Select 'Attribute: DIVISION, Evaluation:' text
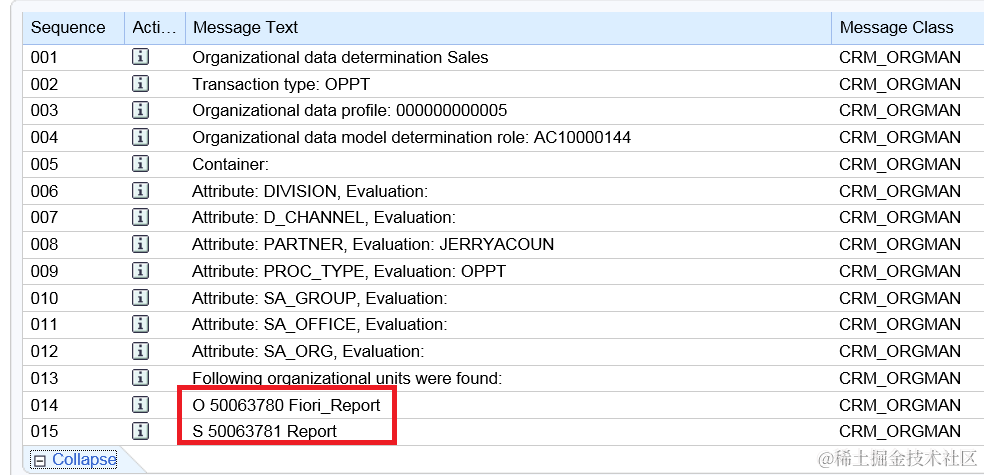 310,191
